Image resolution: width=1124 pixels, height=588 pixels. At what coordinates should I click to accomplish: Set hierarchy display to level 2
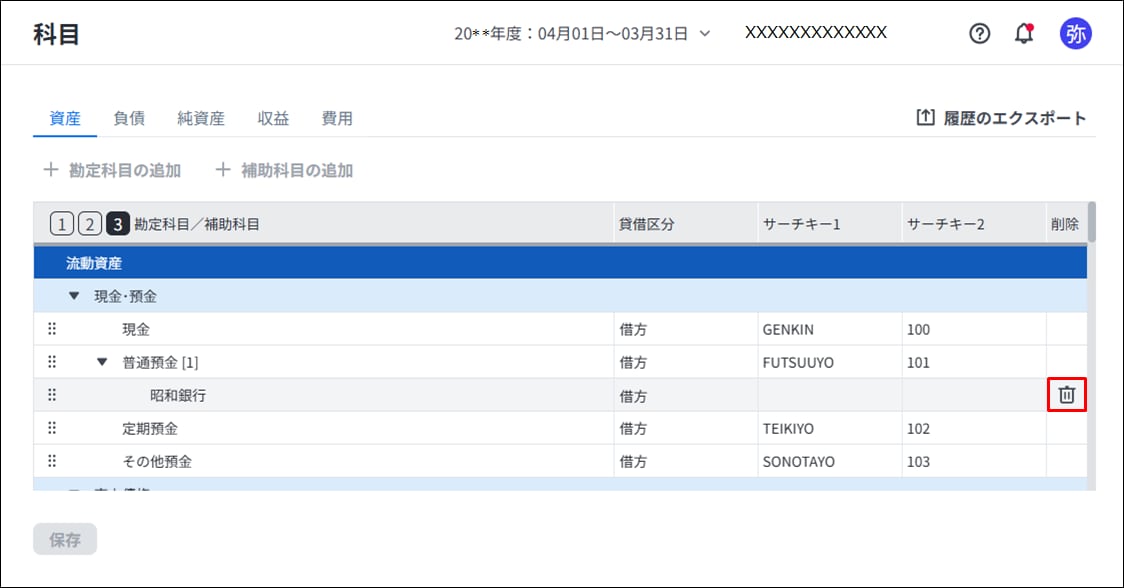click(x=89, y=224)
